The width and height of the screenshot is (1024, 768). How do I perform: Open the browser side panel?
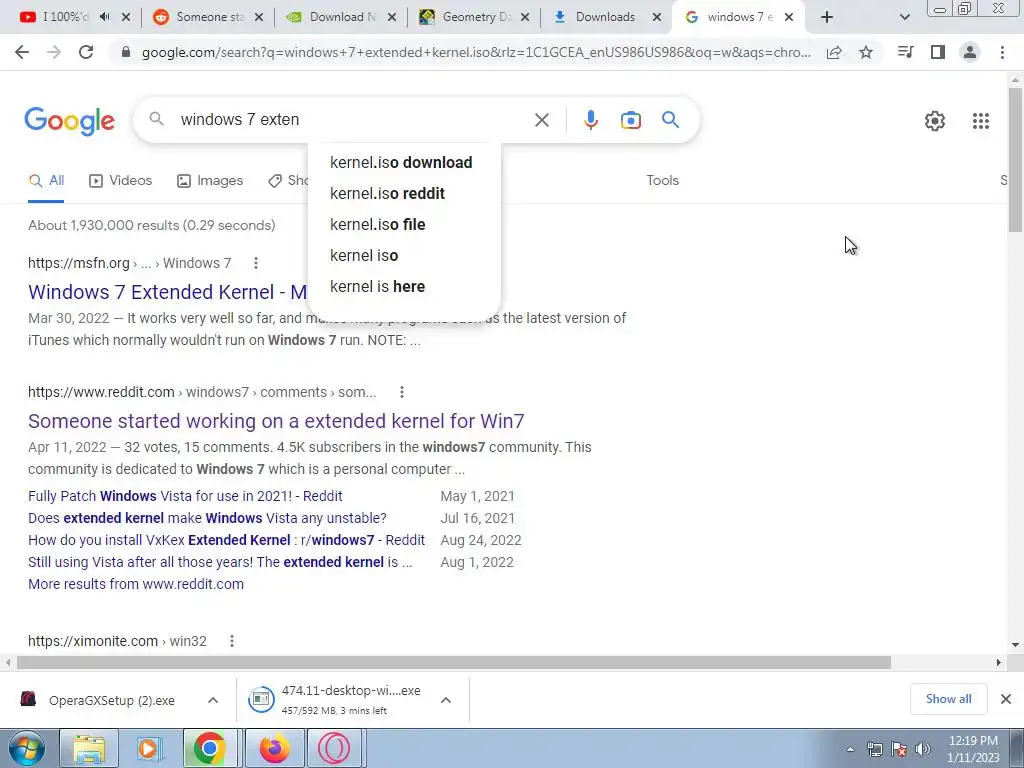(938, 52)
